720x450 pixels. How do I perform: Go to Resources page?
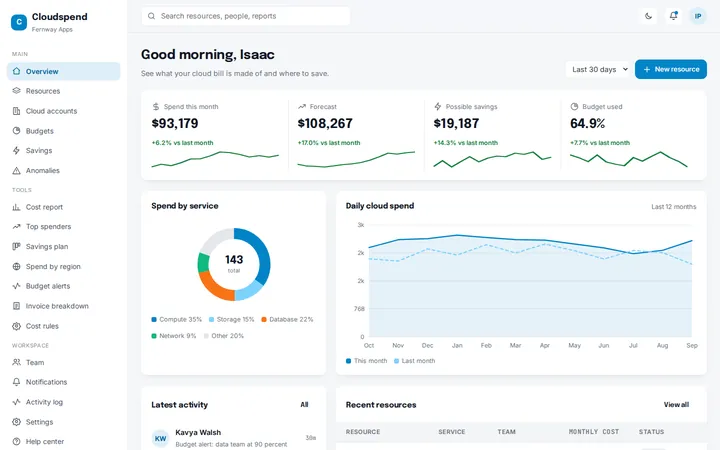point(63,91)
